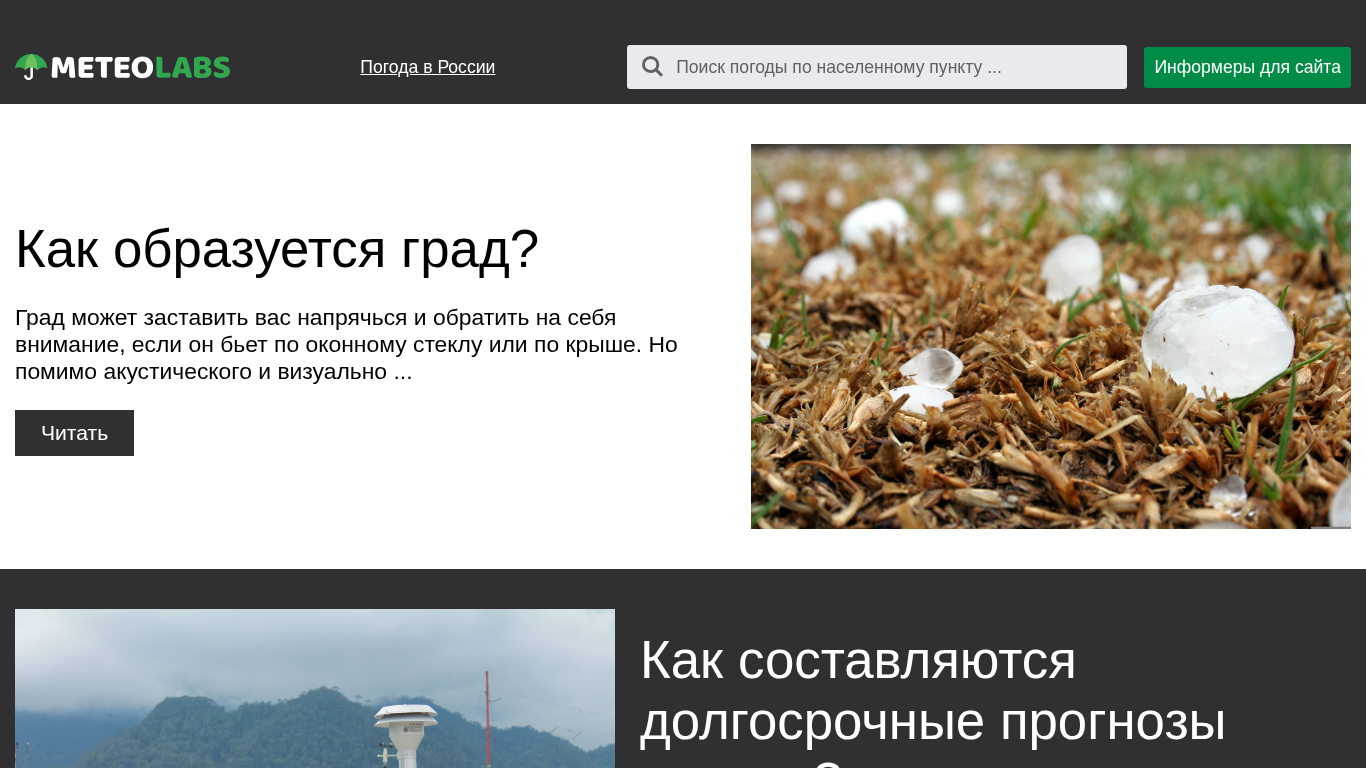Click the white METEO logo text
The width and height of the screenshot is (1366, 768).
[102, 67]
